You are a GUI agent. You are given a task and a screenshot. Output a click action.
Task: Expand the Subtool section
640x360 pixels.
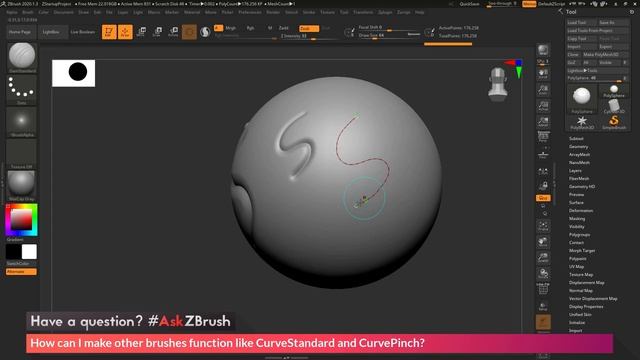(576, 139)
